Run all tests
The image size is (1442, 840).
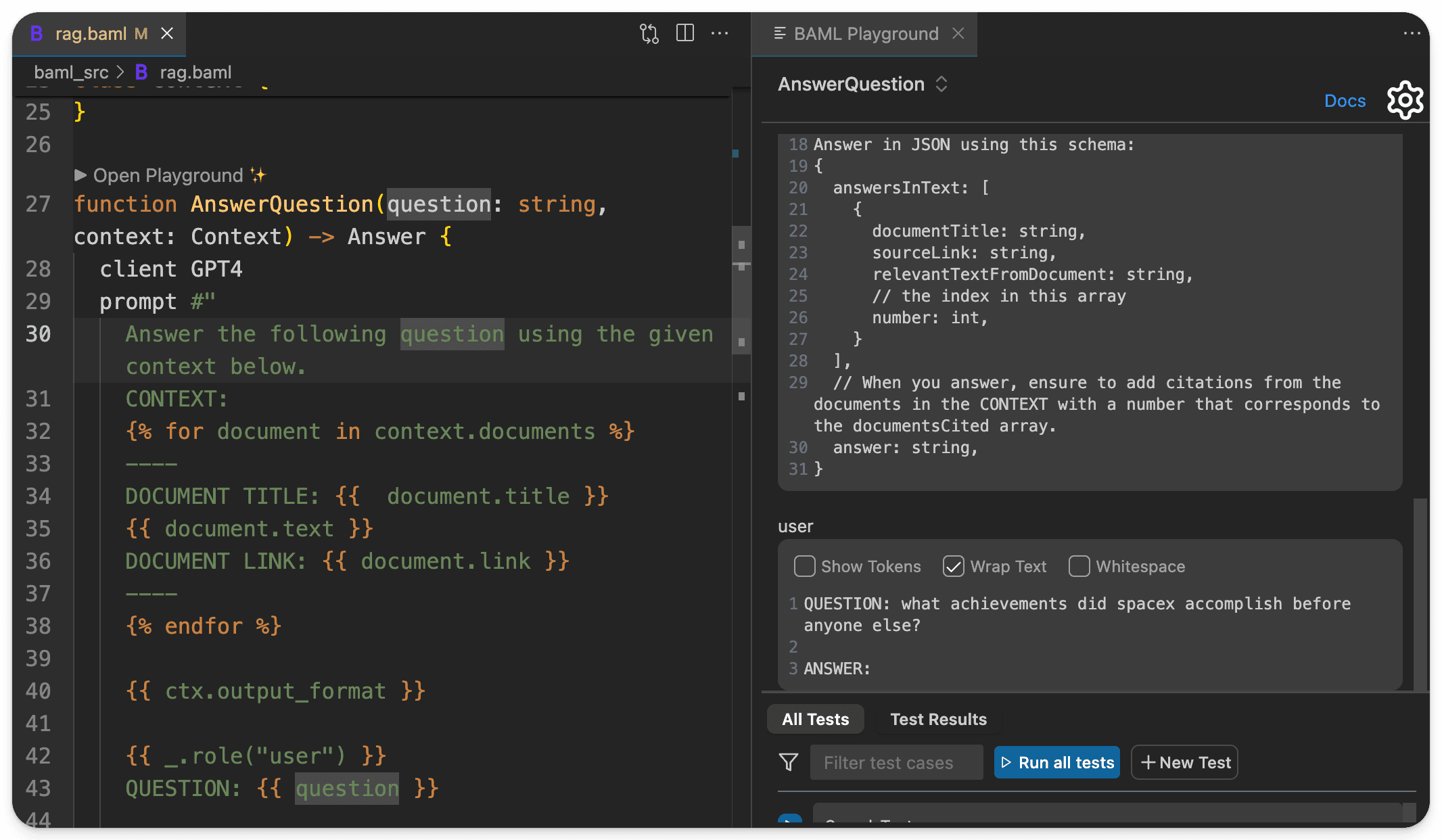coord(1056,762)
